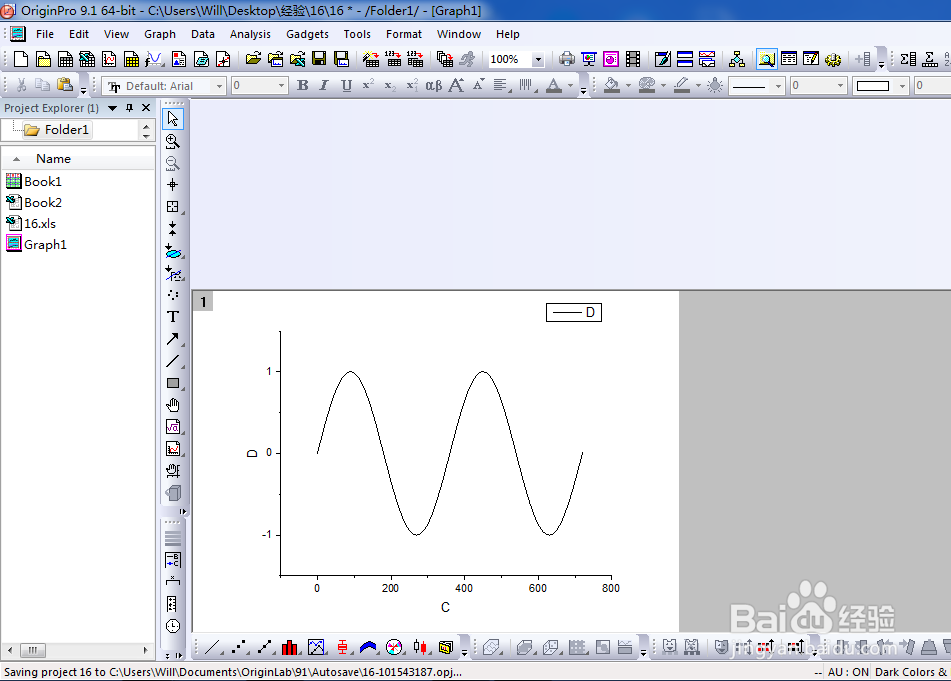Click the Name column header

click(79, 159)
